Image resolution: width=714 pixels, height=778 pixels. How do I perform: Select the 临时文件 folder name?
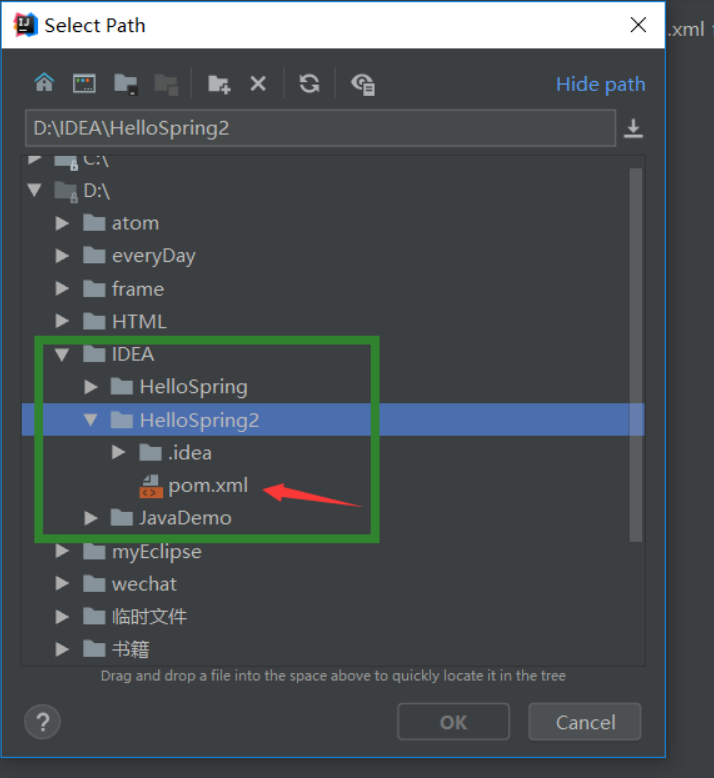click(x=149, y=617)
